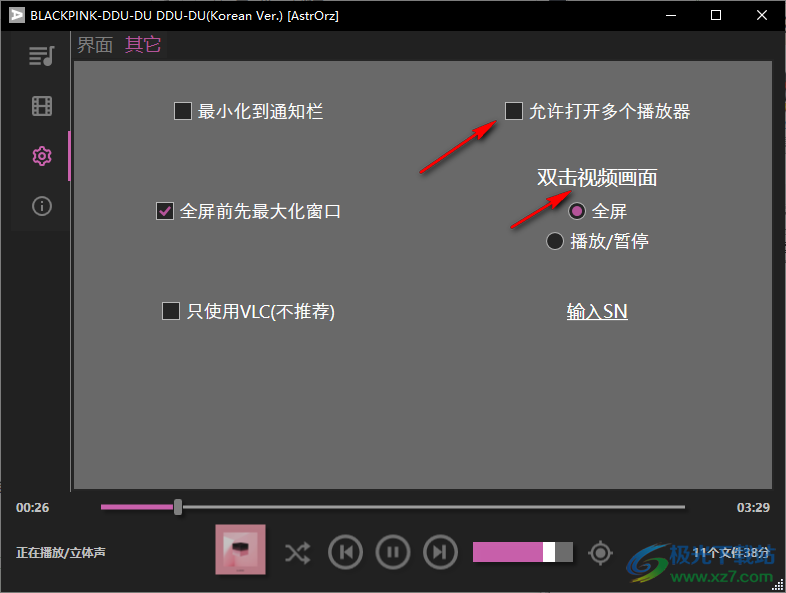Click the app logo in title bar
Image resolution: width=786 pixels, height=593 pixels.
click(16, 15)
